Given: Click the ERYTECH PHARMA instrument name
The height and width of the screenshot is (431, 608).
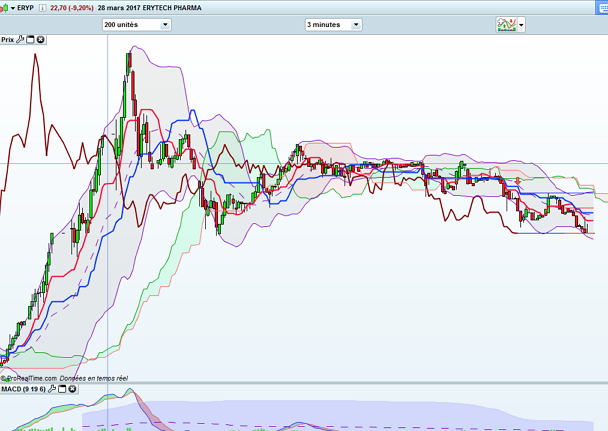Looking at the screenshot, I should click(x=172, y=8).
